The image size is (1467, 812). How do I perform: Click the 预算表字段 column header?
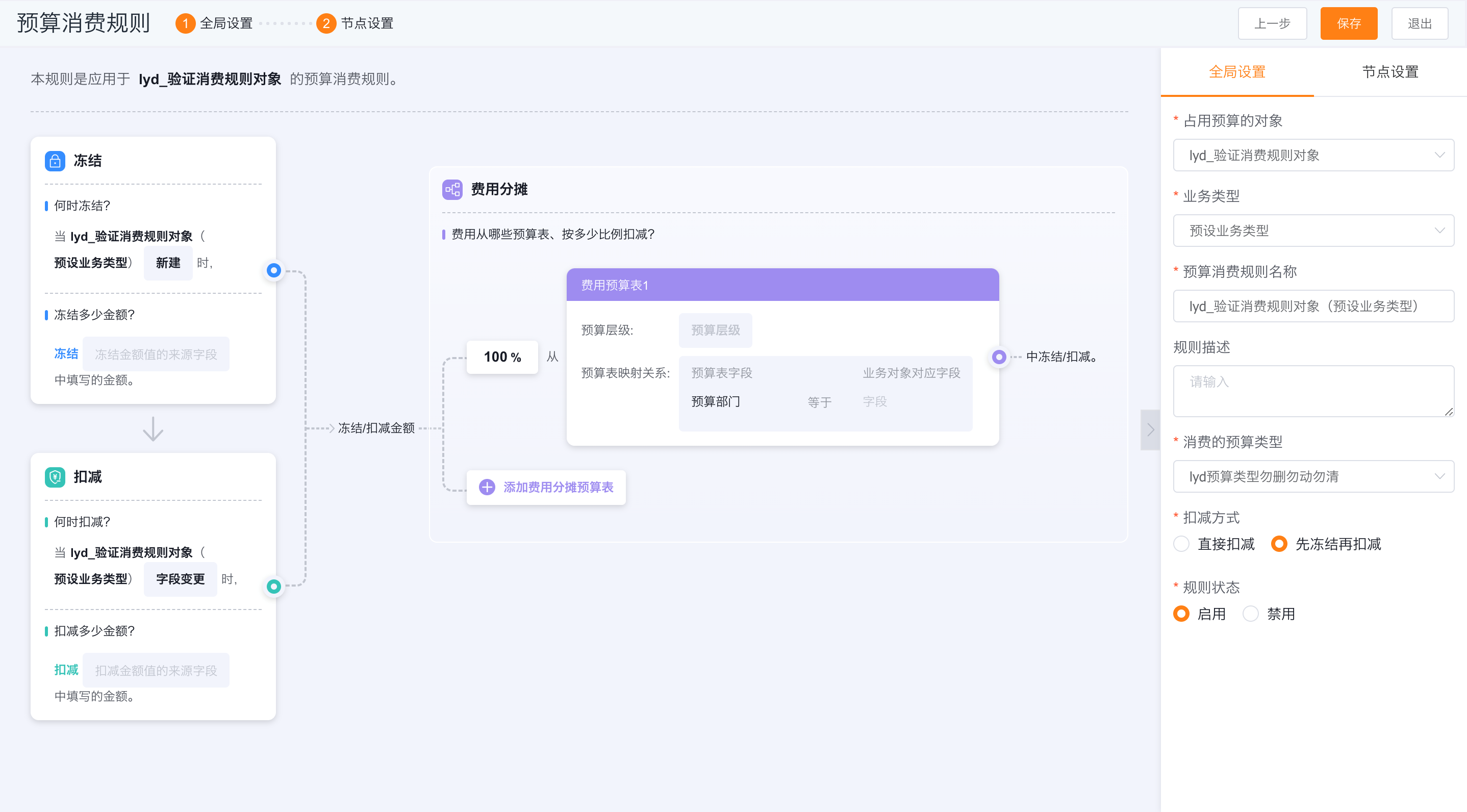pyautogui.click(x=722, y=373)
